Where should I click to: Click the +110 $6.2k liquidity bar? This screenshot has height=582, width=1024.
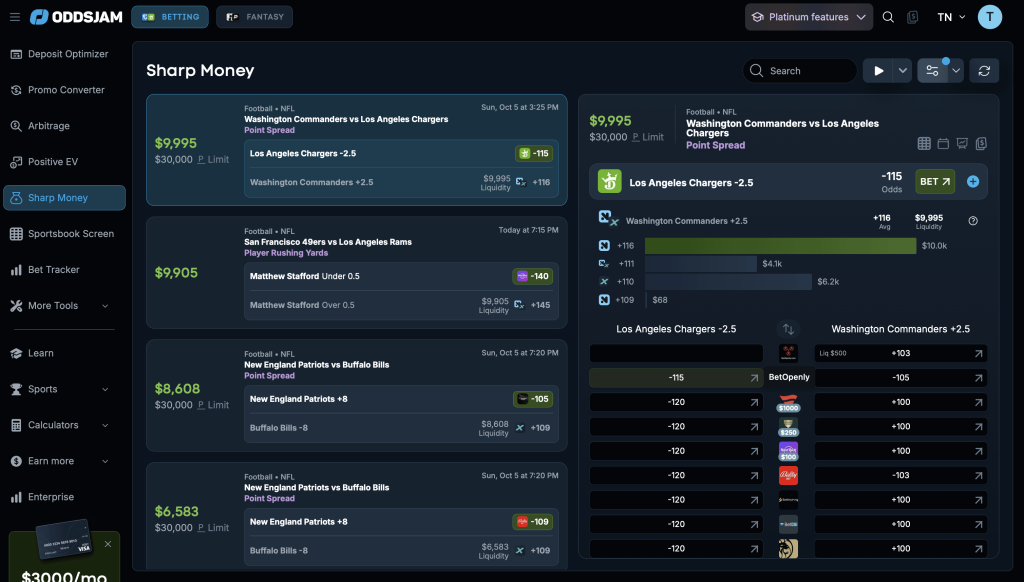pyautogui.click(x=728, y=282)
